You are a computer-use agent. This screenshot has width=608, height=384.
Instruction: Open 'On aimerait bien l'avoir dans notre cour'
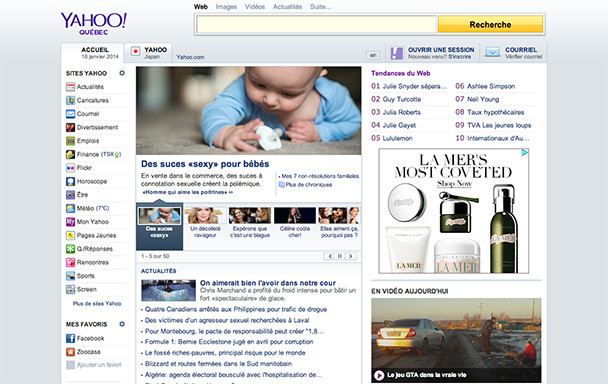268,283
